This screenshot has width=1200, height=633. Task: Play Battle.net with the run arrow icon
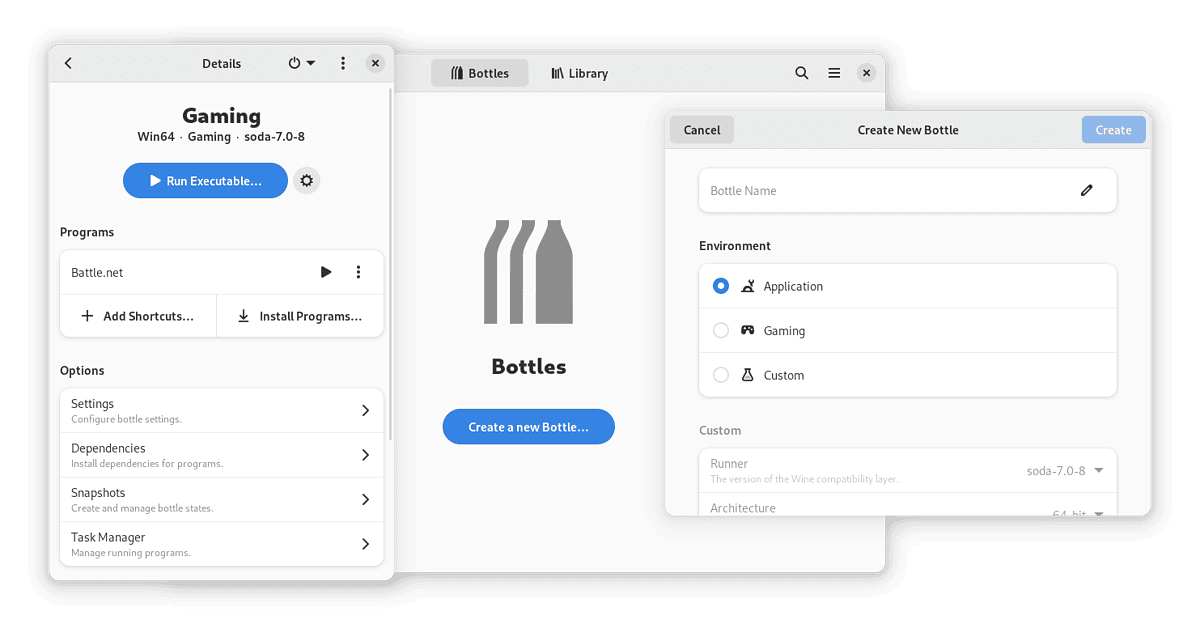[x=326, y=271]
